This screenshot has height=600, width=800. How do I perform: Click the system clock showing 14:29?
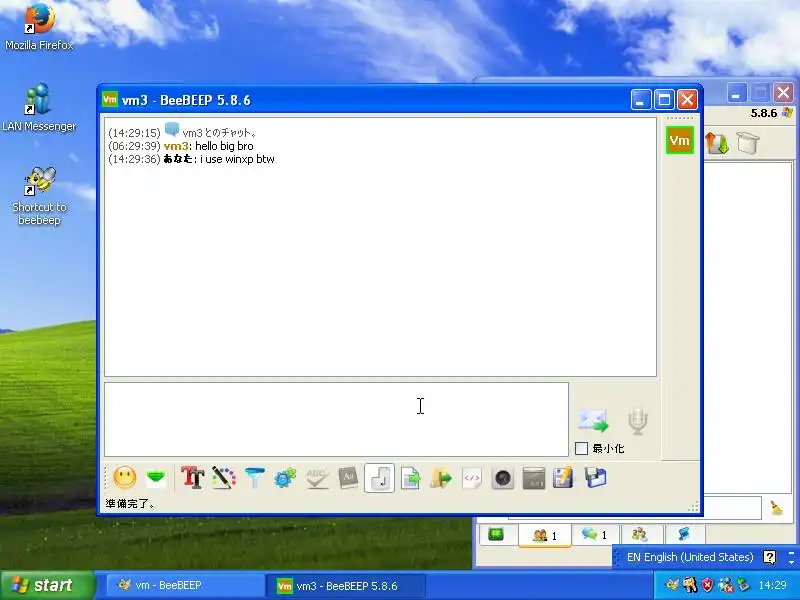(772, 585)
